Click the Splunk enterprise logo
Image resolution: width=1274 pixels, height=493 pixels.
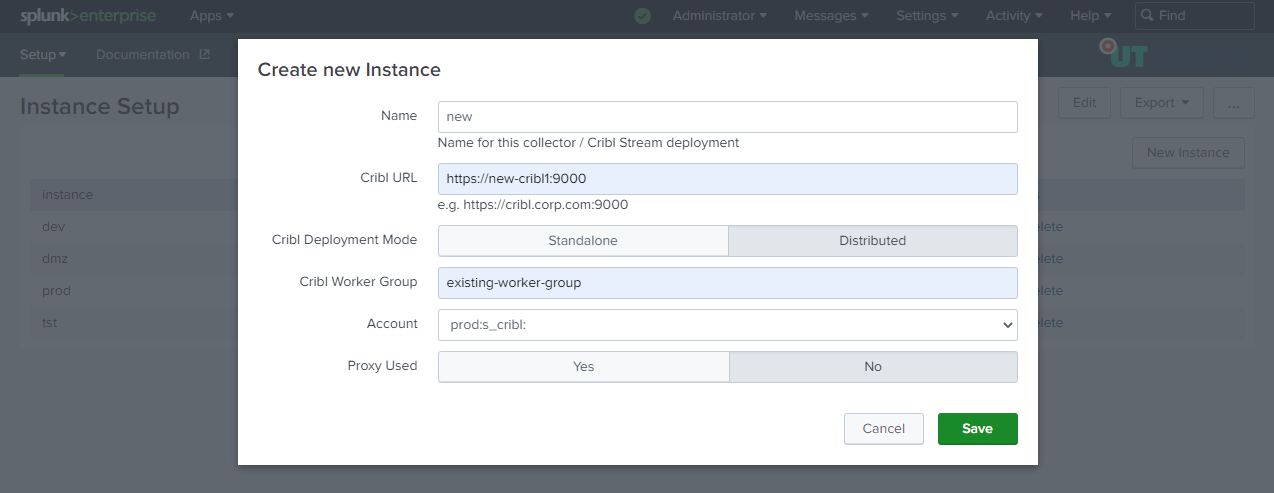click(88, 16)
